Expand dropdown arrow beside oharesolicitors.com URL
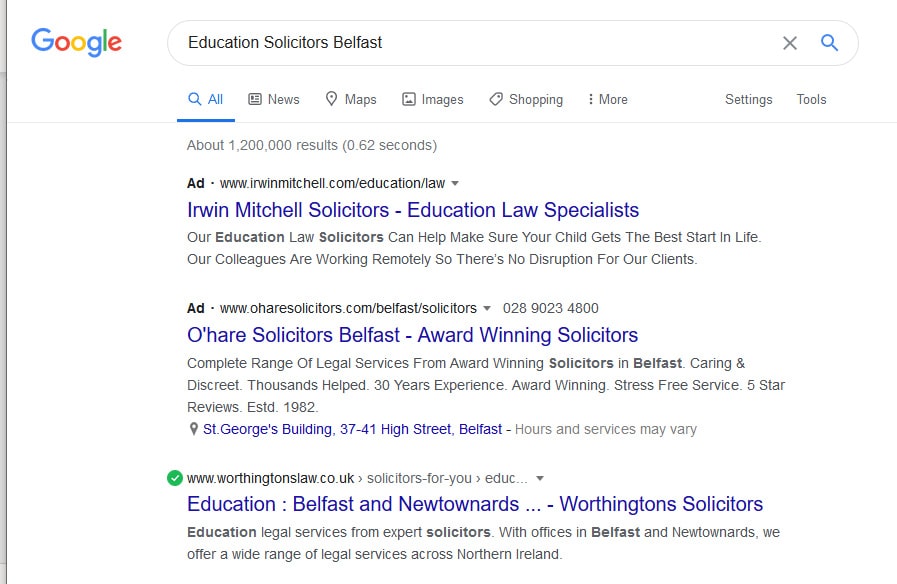The width and height of the screenshot is (897, 584). tap(487, 308)
